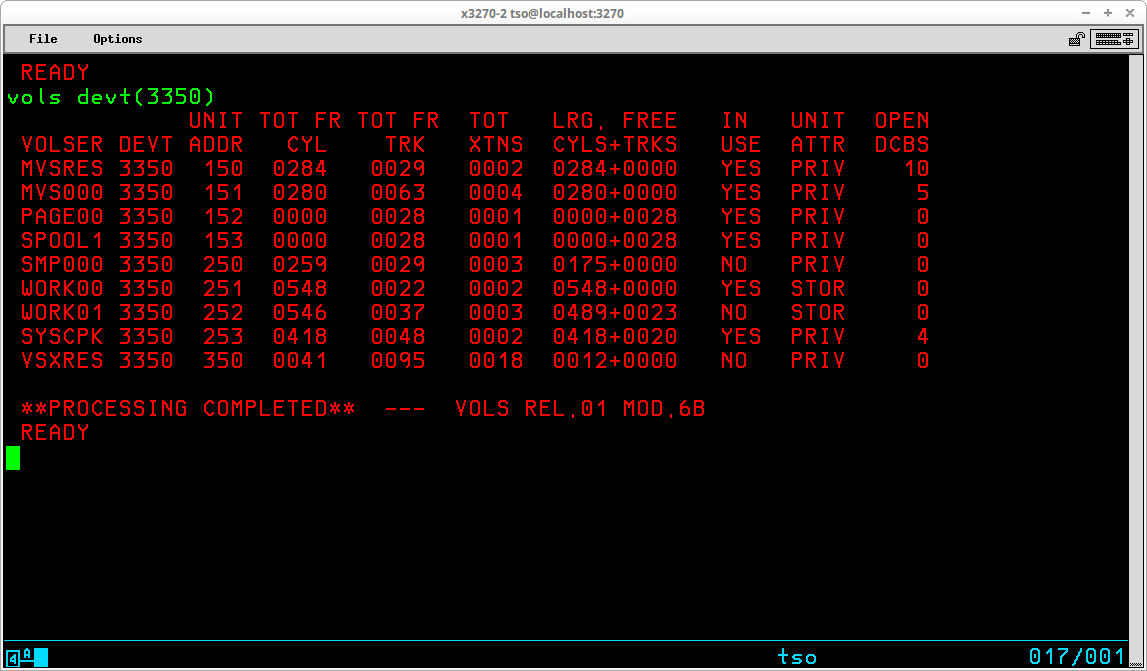
Task: Open the Options menu
Action: click(118, 39)
